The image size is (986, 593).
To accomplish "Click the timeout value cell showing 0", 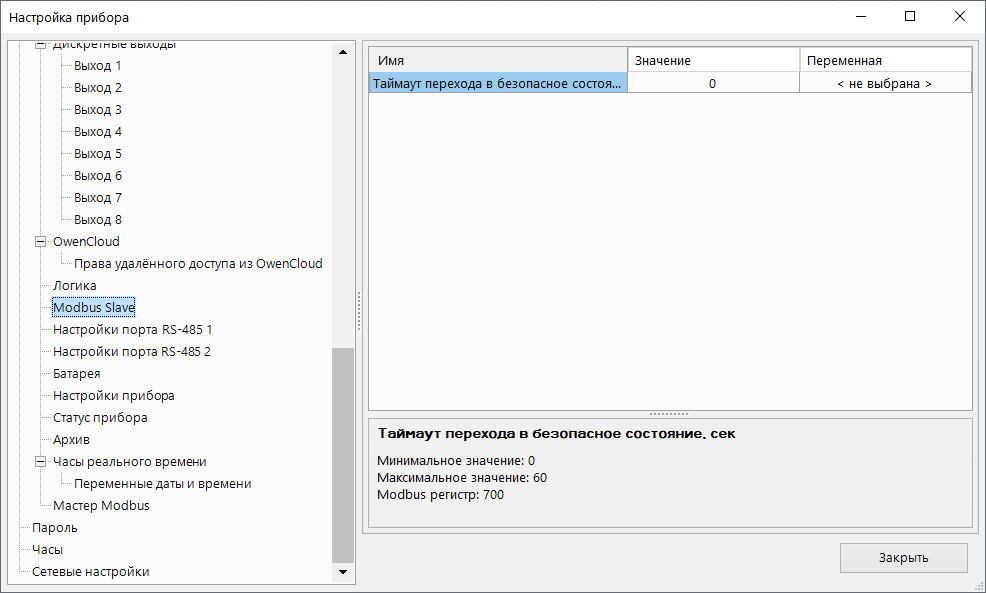I will (712, 84).
